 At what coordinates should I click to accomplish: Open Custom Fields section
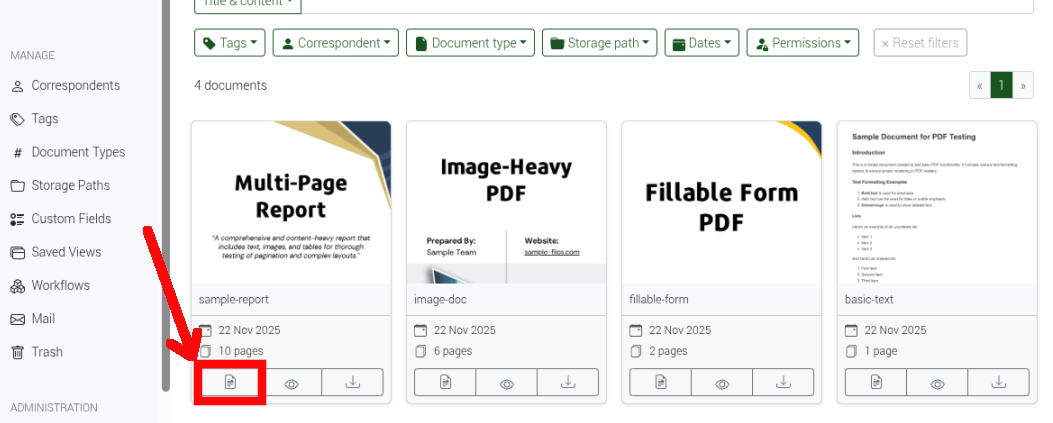coord(60,219)
